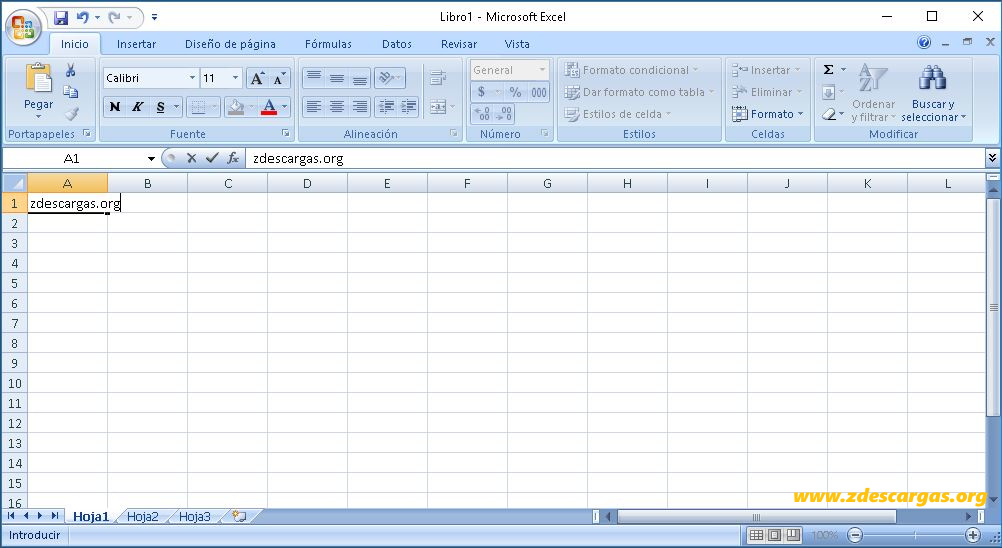Align text to middle of cell
This screenshot has height=548, width=1002.
click(x=337, y=78)
